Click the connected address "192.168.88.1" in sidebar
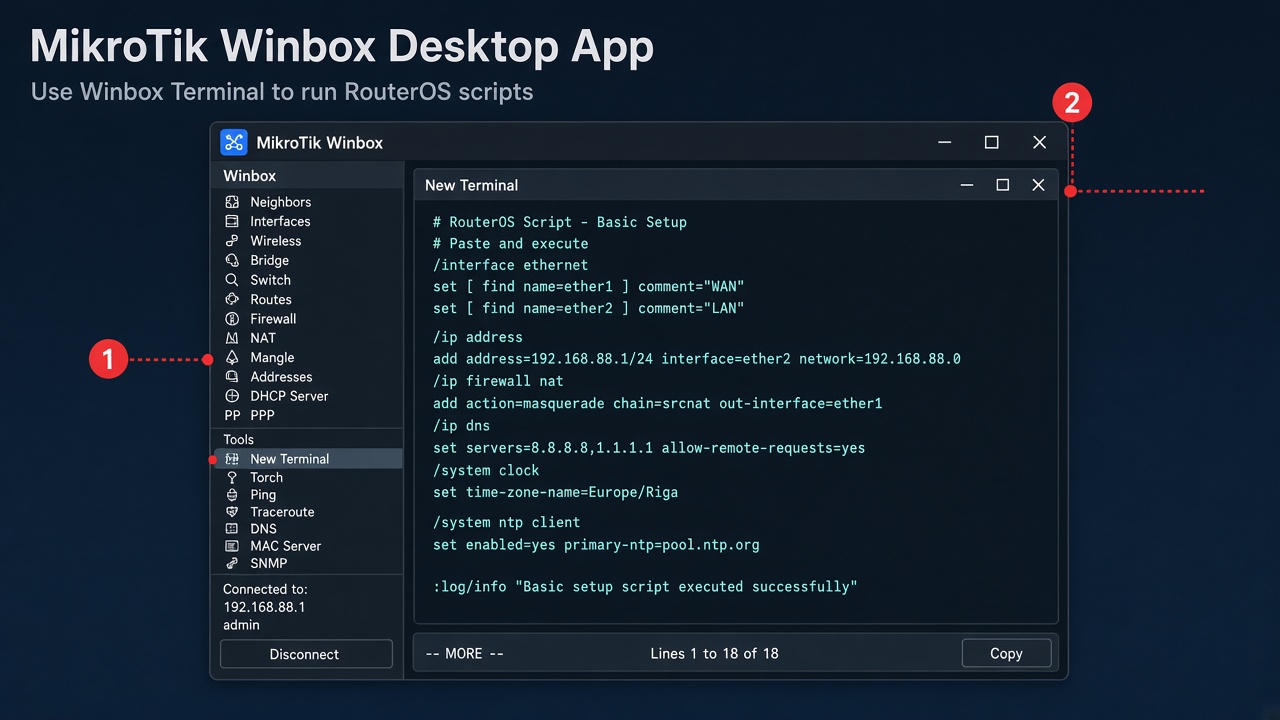Viewport: 1280px width, 720px height. point(264,607)
